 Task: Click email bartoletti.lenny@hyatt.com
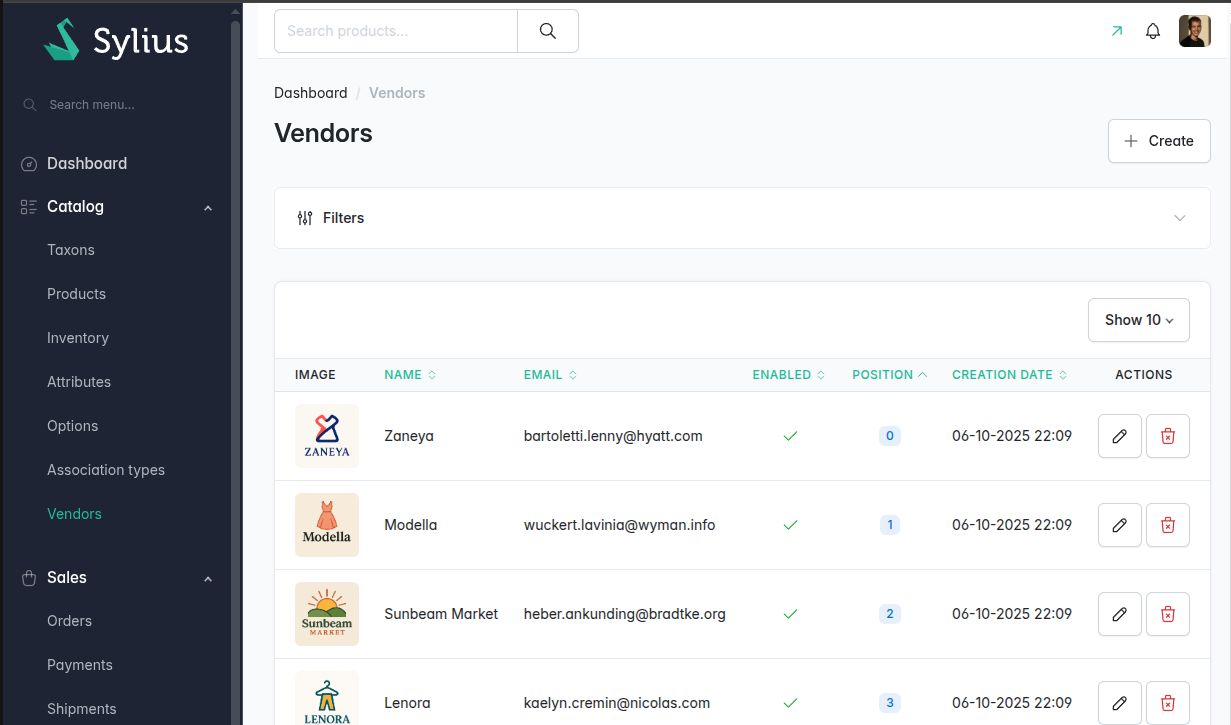pyautogui.click(x=613, y=436)
